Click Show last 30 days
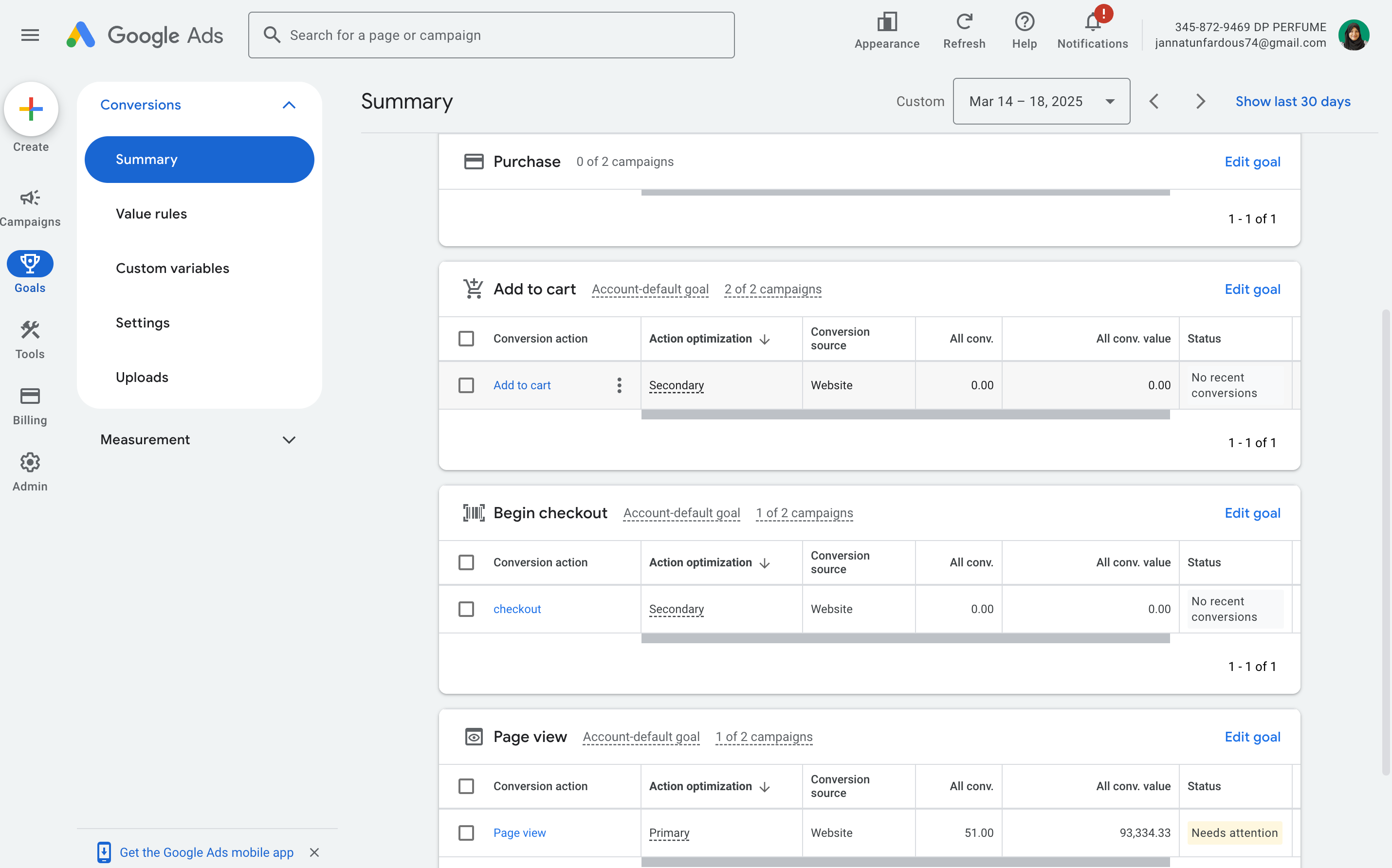1392x868 pixels. click(1293, 102)
